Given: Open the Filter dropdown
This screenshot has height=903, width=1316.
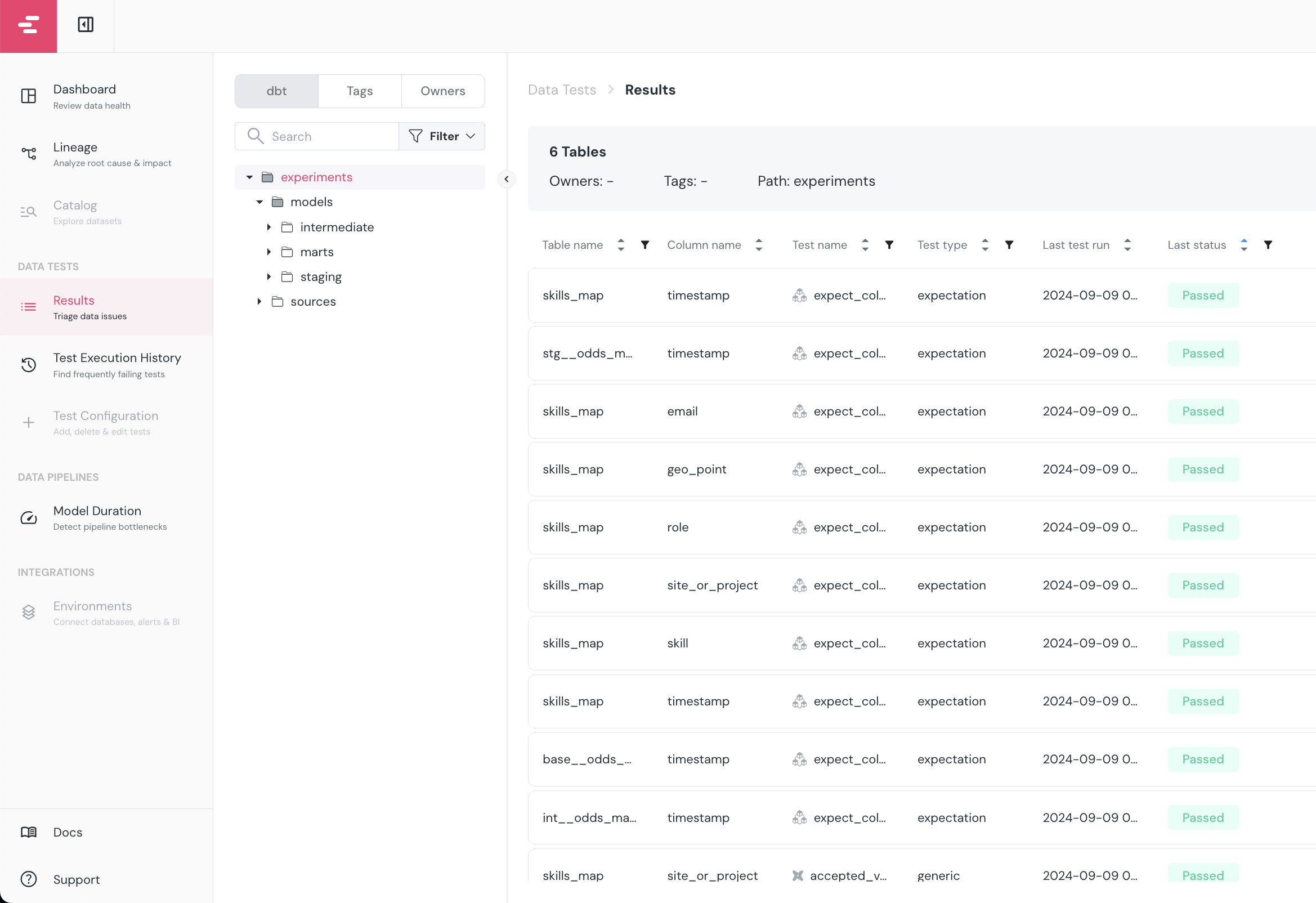Looking at the screenshot, I should point(442,136).
